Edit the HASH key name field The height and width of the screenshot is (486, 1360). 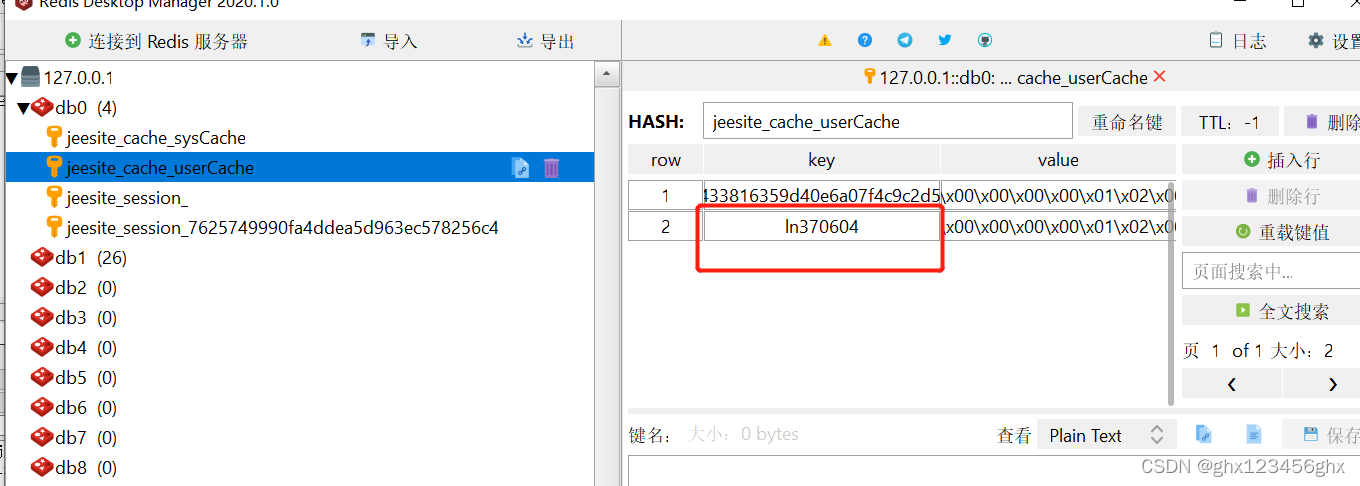888,122
